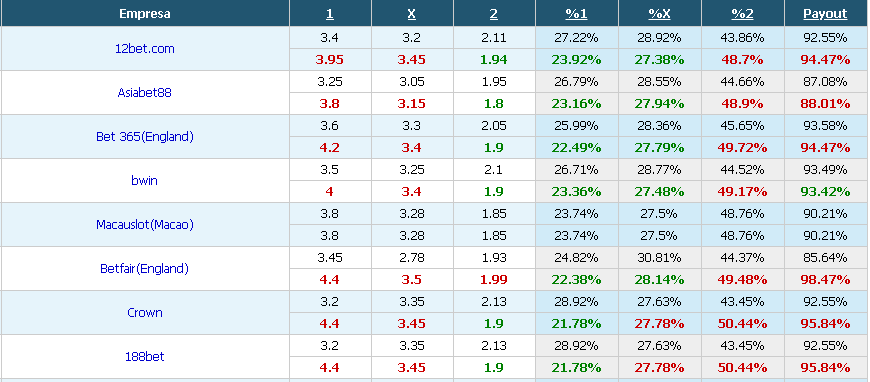Select Betfair's 98.47% payout cell

pyautogui.click(x=825, y=280)
